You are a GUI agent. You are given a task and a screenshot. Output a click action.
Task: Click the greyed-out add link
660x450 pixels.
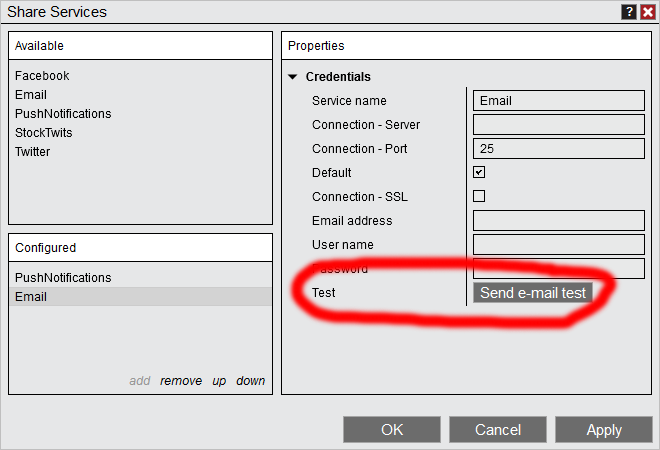140,381
